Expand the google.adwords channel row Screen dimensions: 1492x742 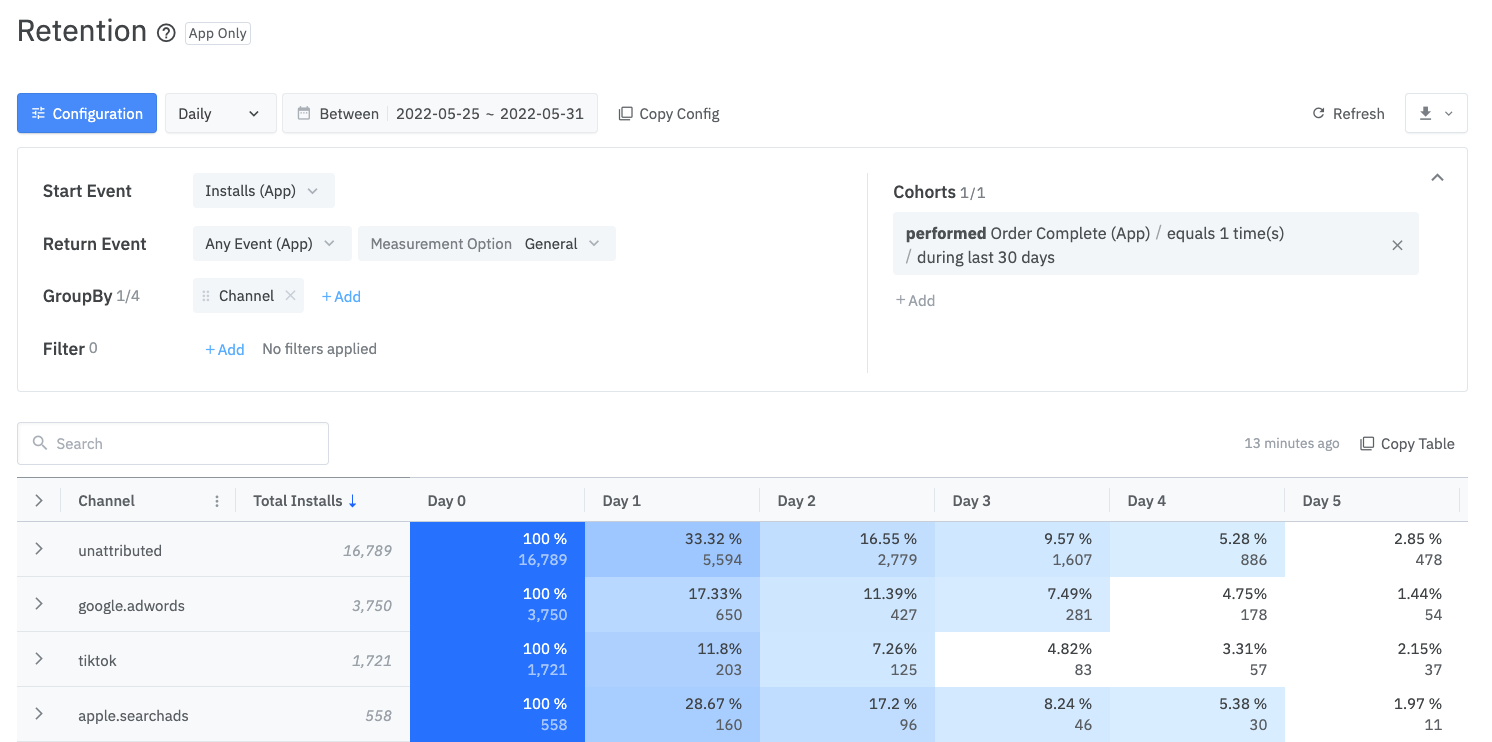tap(39, 605)
